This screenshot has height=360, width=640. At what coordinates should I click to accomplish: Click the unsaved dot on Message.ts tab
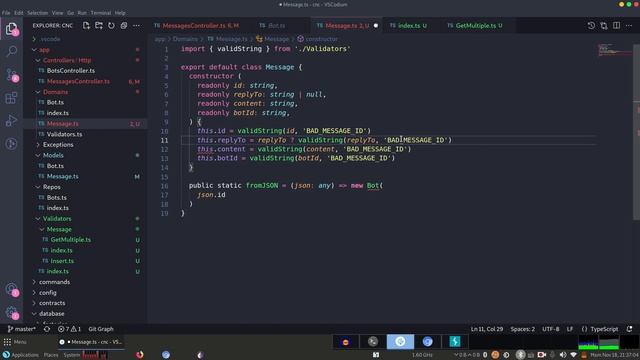[x=376, y=26]
